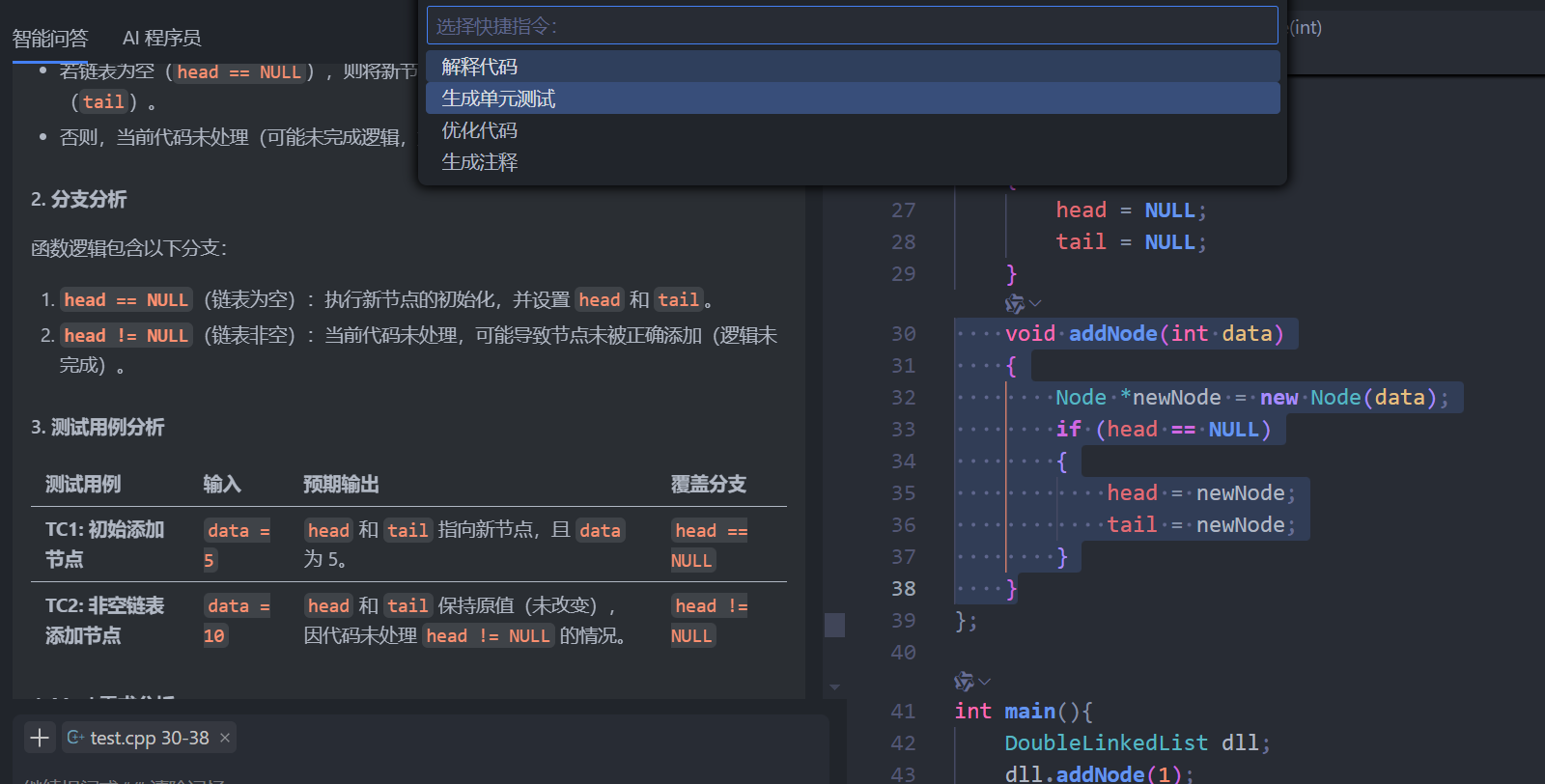The height and width of the screenshot is (784, 1545).
Task: Click line number 38 in the editor gutter
Action: pos(903,589)
